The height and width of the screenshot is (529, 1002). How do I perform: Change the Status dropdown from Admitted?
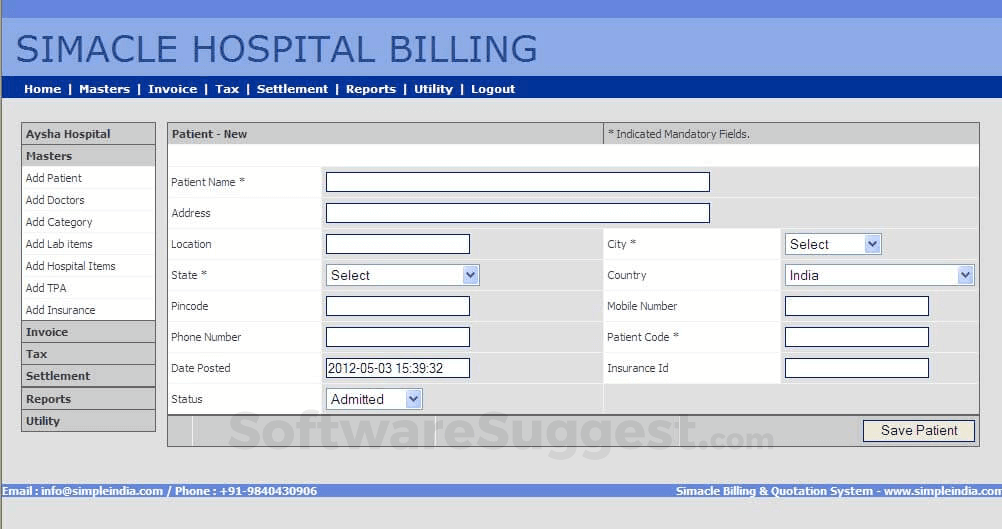374,399
